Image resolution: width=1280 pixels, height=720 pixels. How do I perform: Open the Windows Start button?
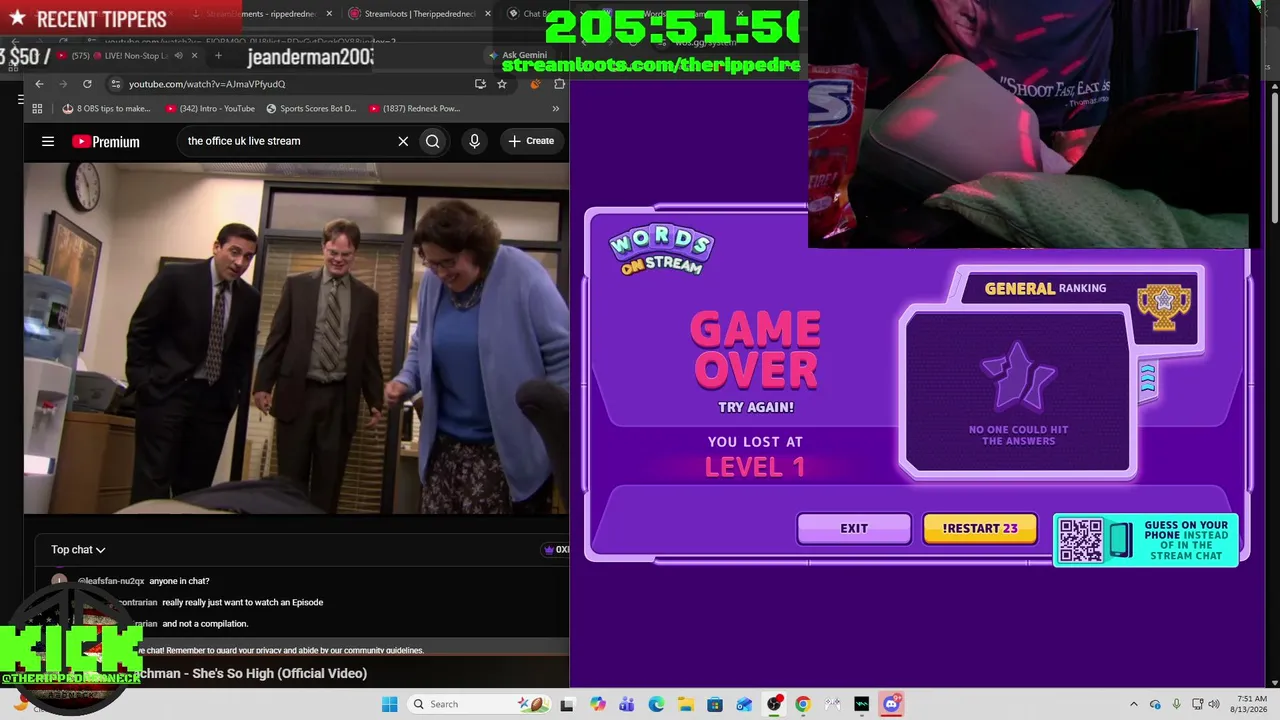[389, 704]
